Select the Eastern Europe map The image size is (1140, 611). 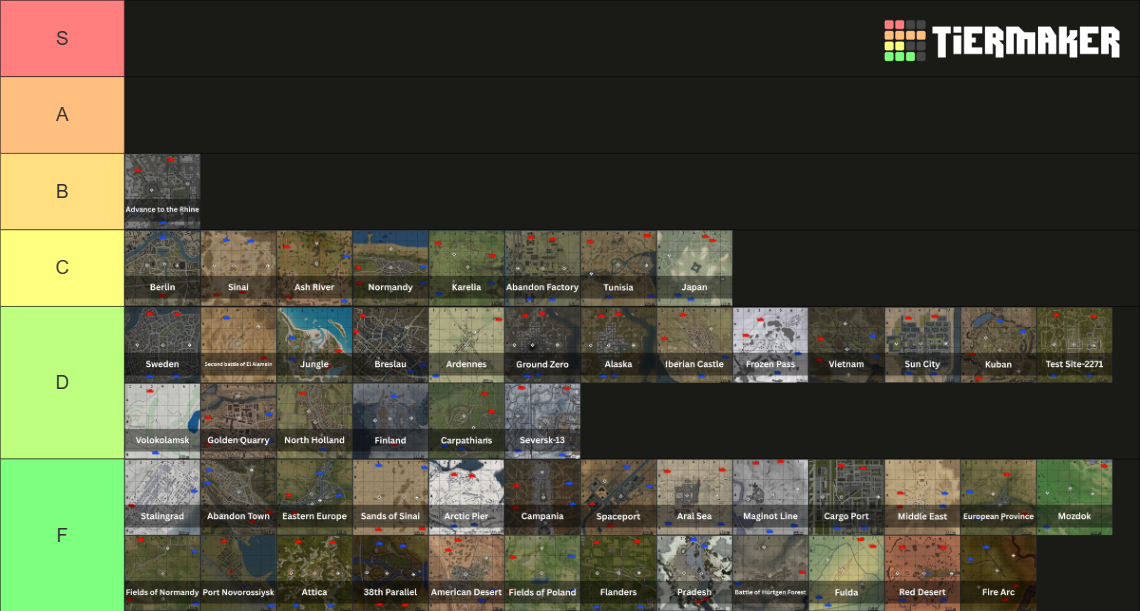coord(314,497)
